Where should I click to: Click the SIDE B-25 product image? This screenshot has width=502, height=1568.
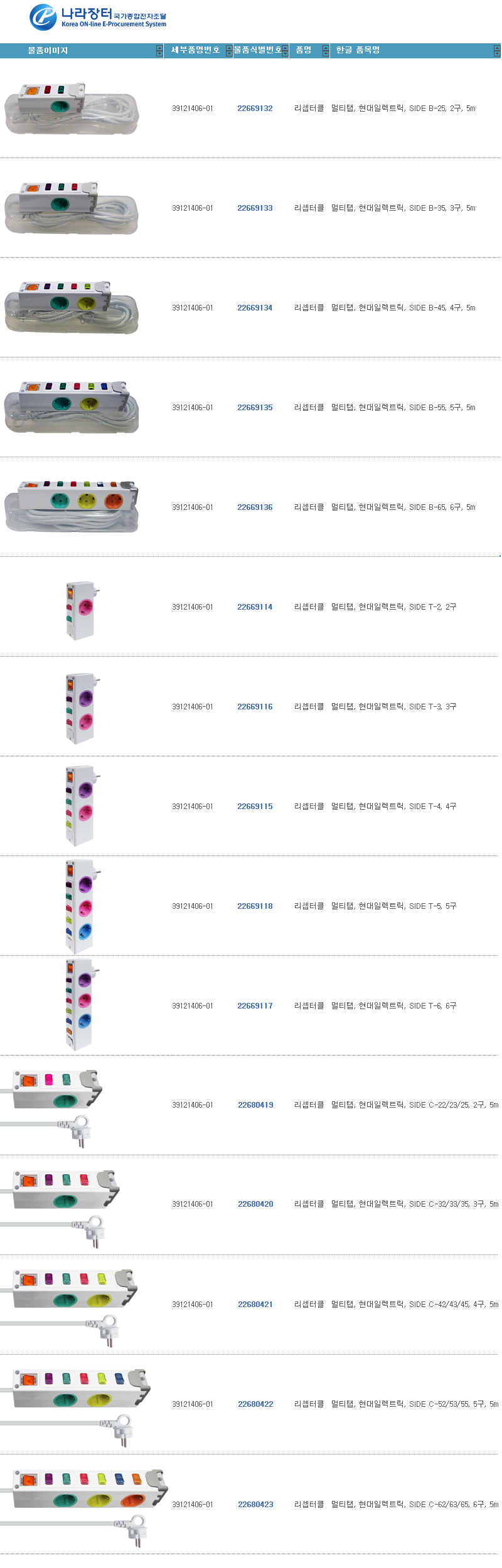[71, 109]
